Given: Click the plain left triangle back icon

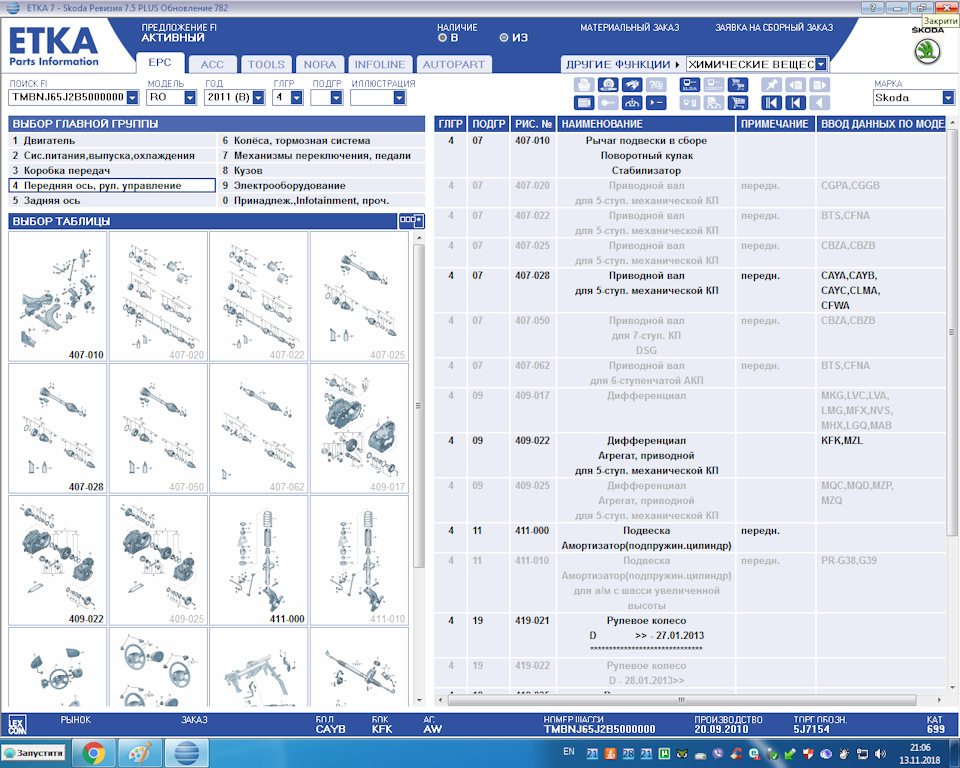Looking at the screenshot, I should (x=819, y=103).
